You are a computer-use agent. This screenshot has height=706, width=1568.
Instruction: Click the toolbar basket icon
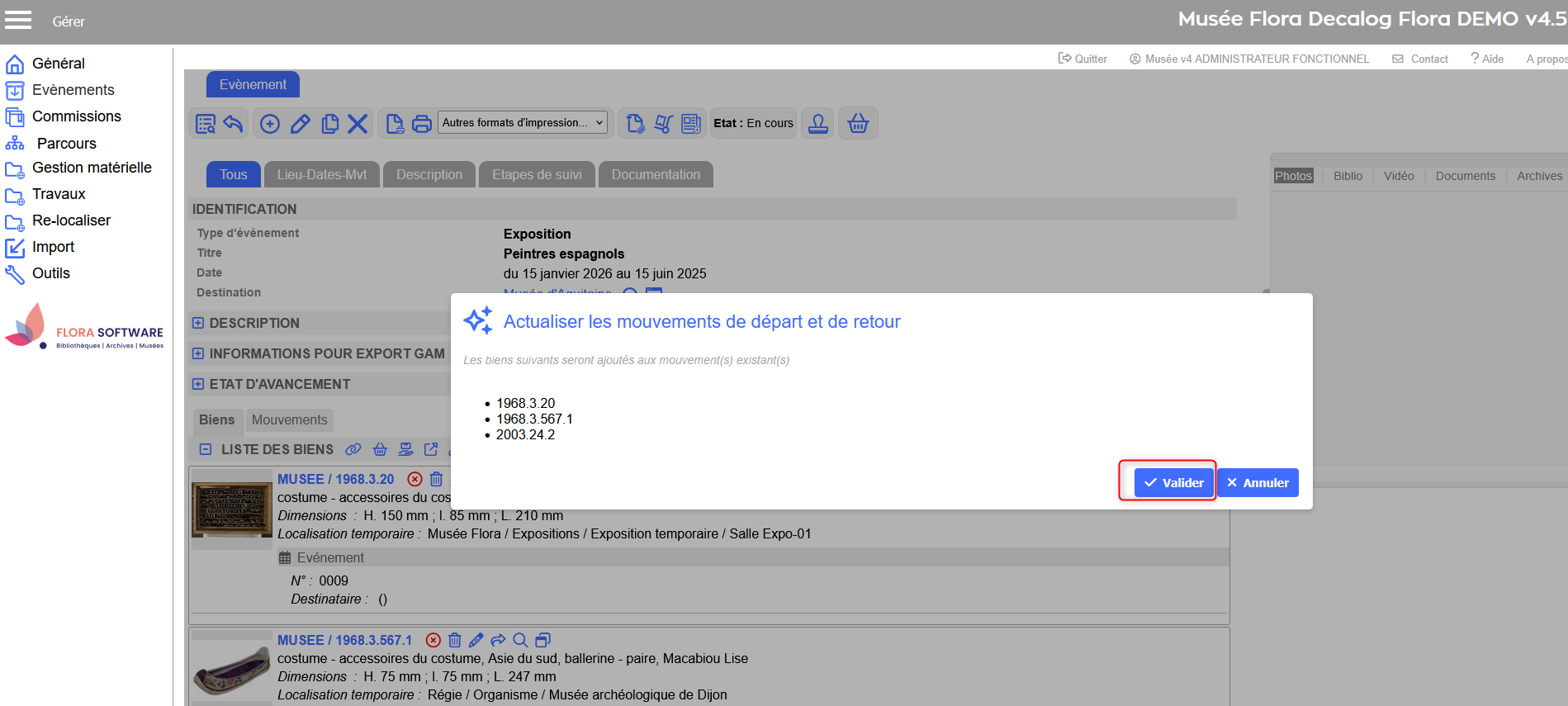click(859, 124)
